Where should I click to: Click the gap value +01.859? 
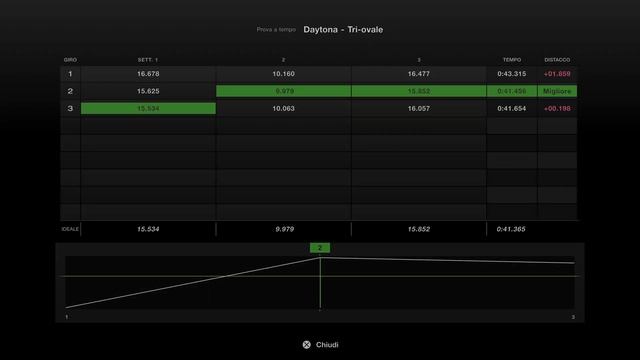(557, 74)
